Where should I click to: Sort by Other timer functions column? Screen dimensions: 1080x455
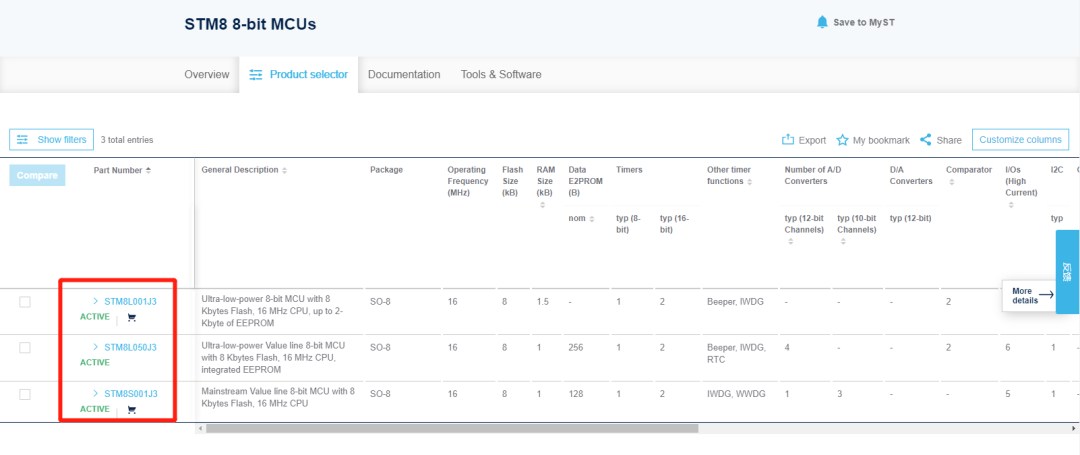pyautogui.click(x=749, y=182)
